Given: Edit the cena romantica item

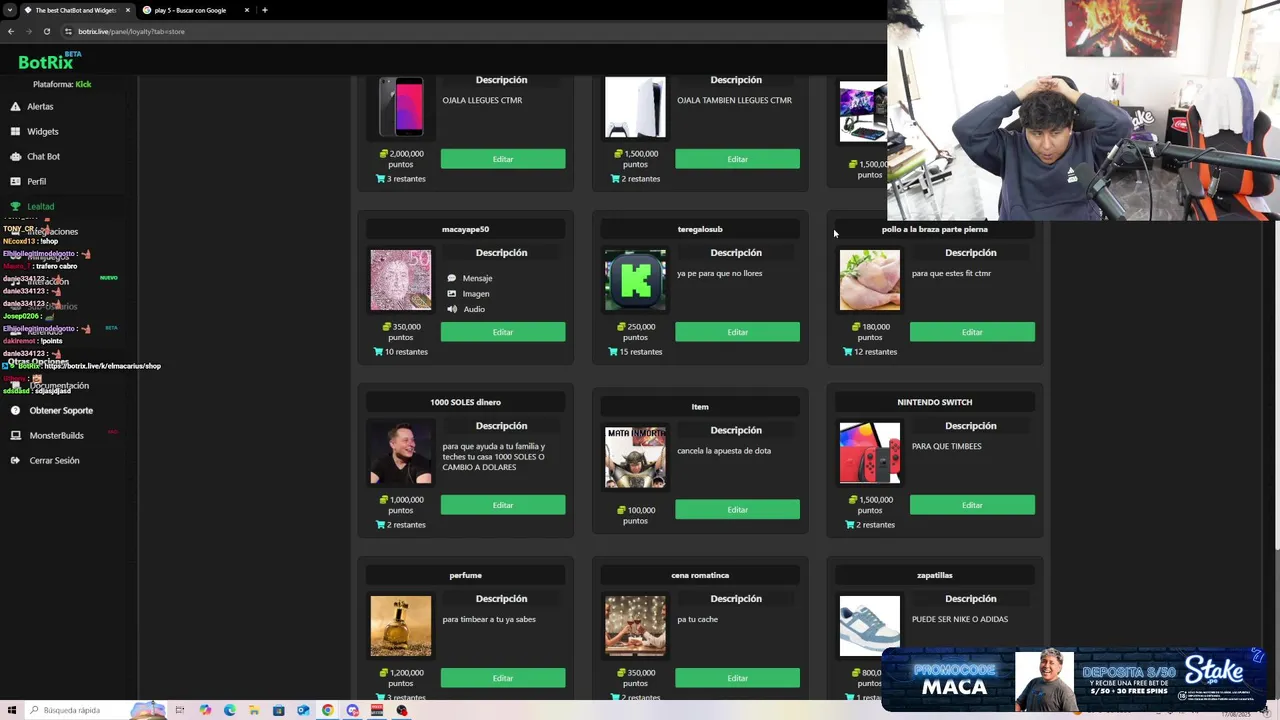Looking at the screenshot, I should pyautogui.click(x=737, y=678).
